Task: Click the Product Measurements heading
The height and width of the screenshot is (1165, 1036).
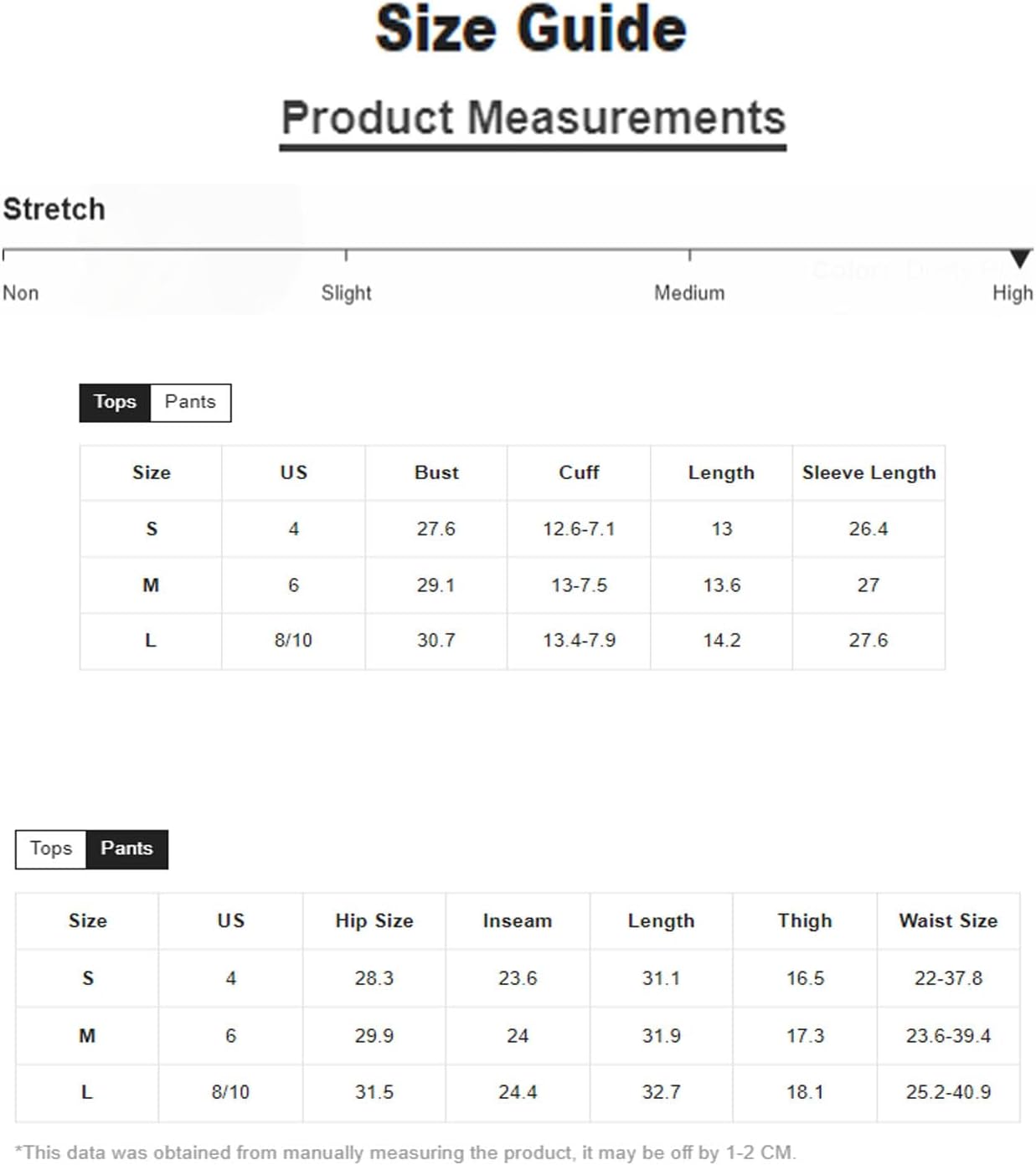Action: coord(533,117)
